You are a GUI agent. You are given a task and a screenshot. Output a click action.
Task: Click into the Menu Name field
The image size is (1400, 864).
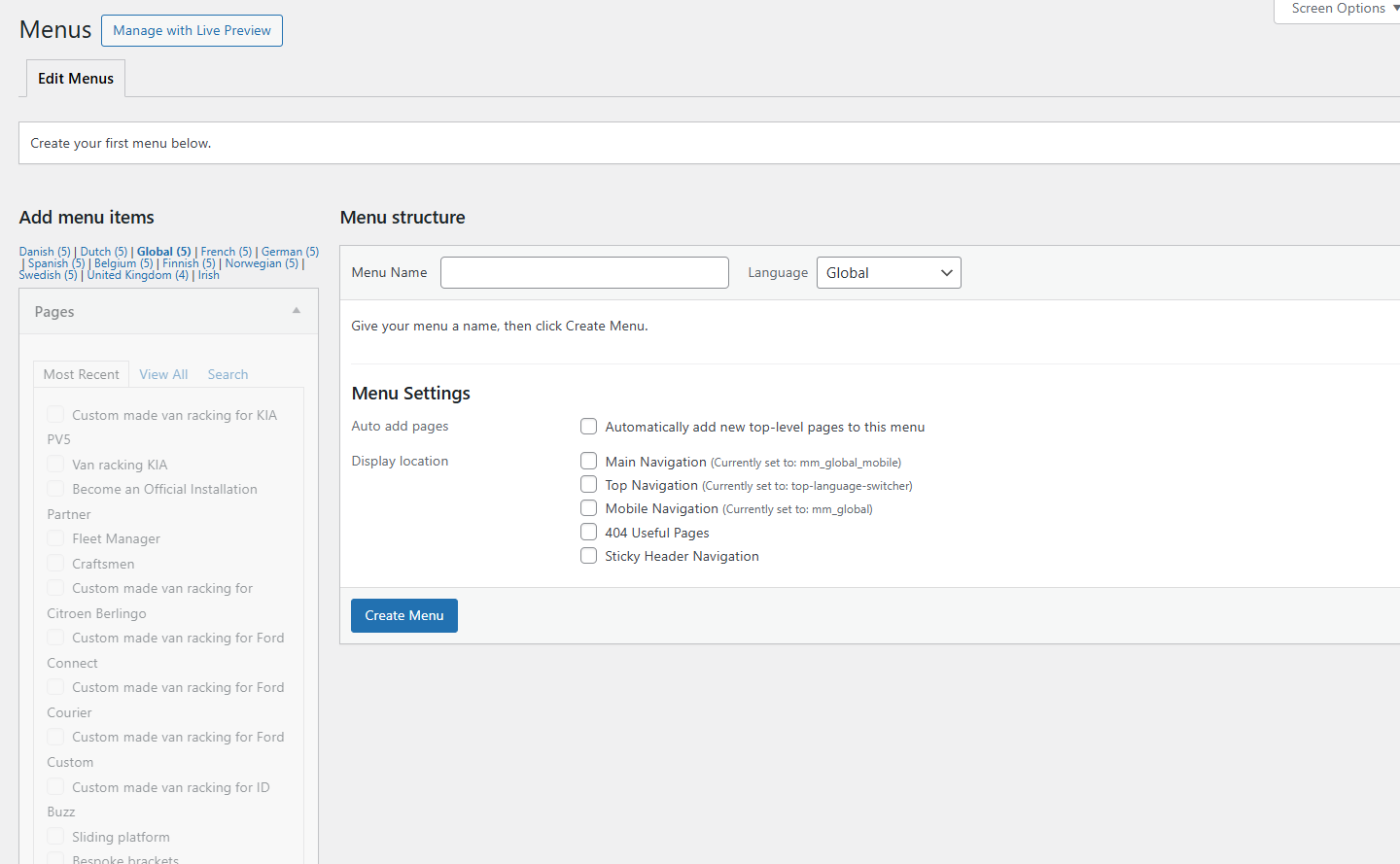pyautogui.click(x=584, y=273)
